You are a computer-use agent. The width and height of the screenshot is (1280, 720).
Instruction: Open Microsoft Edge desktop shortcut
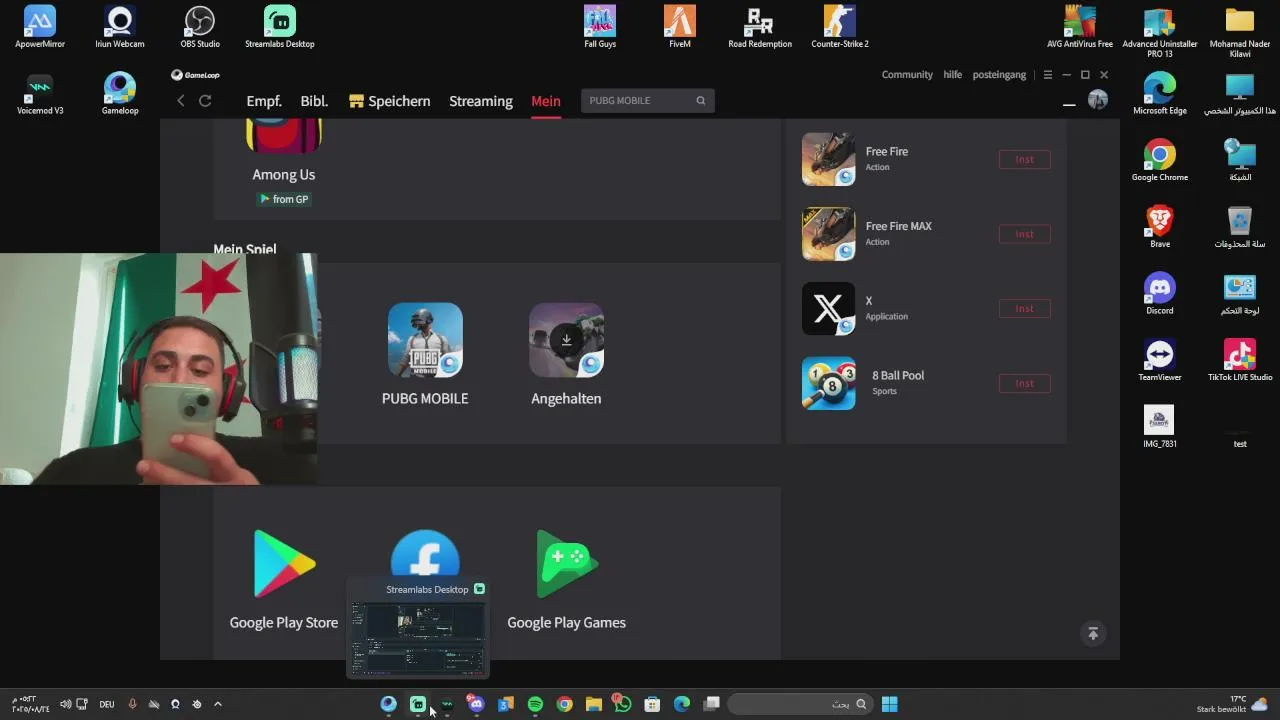[1160, 94]
